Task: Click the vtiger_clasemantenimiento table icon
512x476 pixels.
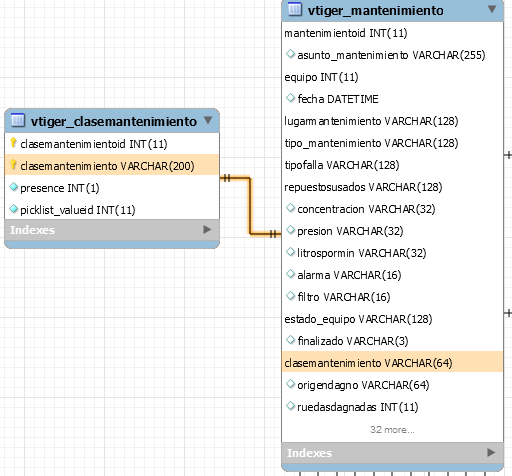Action: click(x=18, y=120)
